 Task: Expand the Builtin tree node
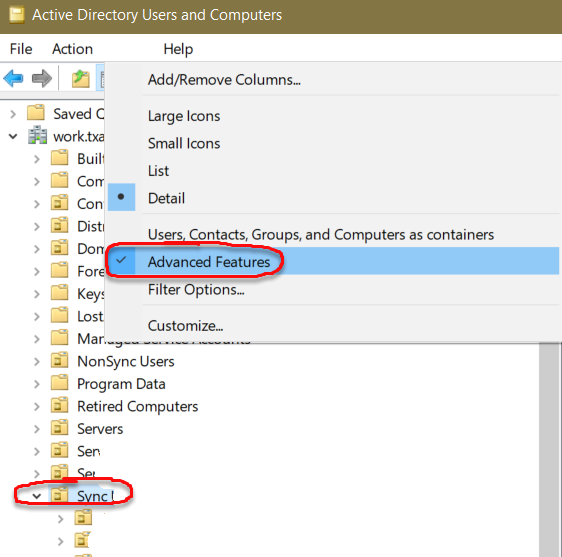[37, 159]
